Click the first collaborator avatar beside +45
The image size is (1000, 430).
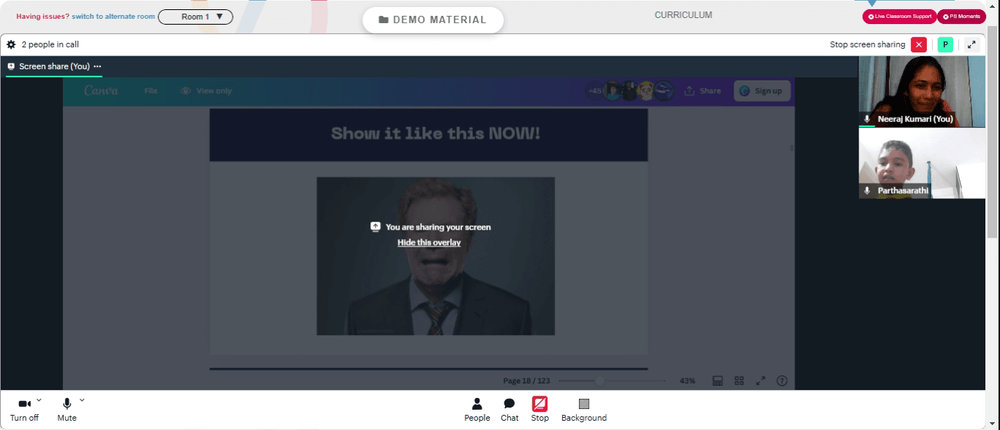coord(612,91)
